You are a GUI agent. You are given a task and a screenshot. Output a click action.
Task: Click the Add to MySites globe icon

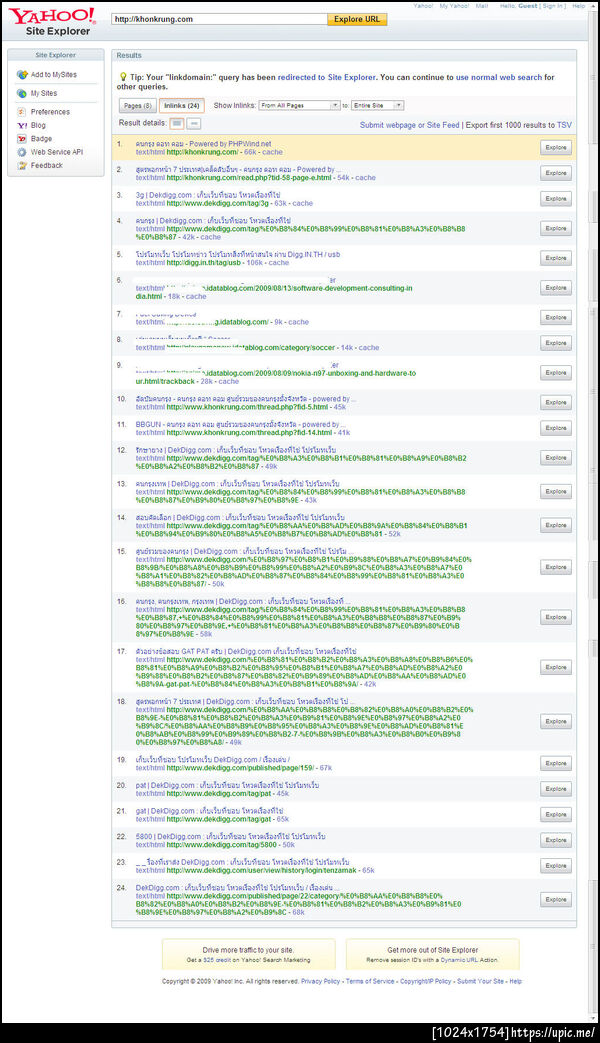[22, 74]
